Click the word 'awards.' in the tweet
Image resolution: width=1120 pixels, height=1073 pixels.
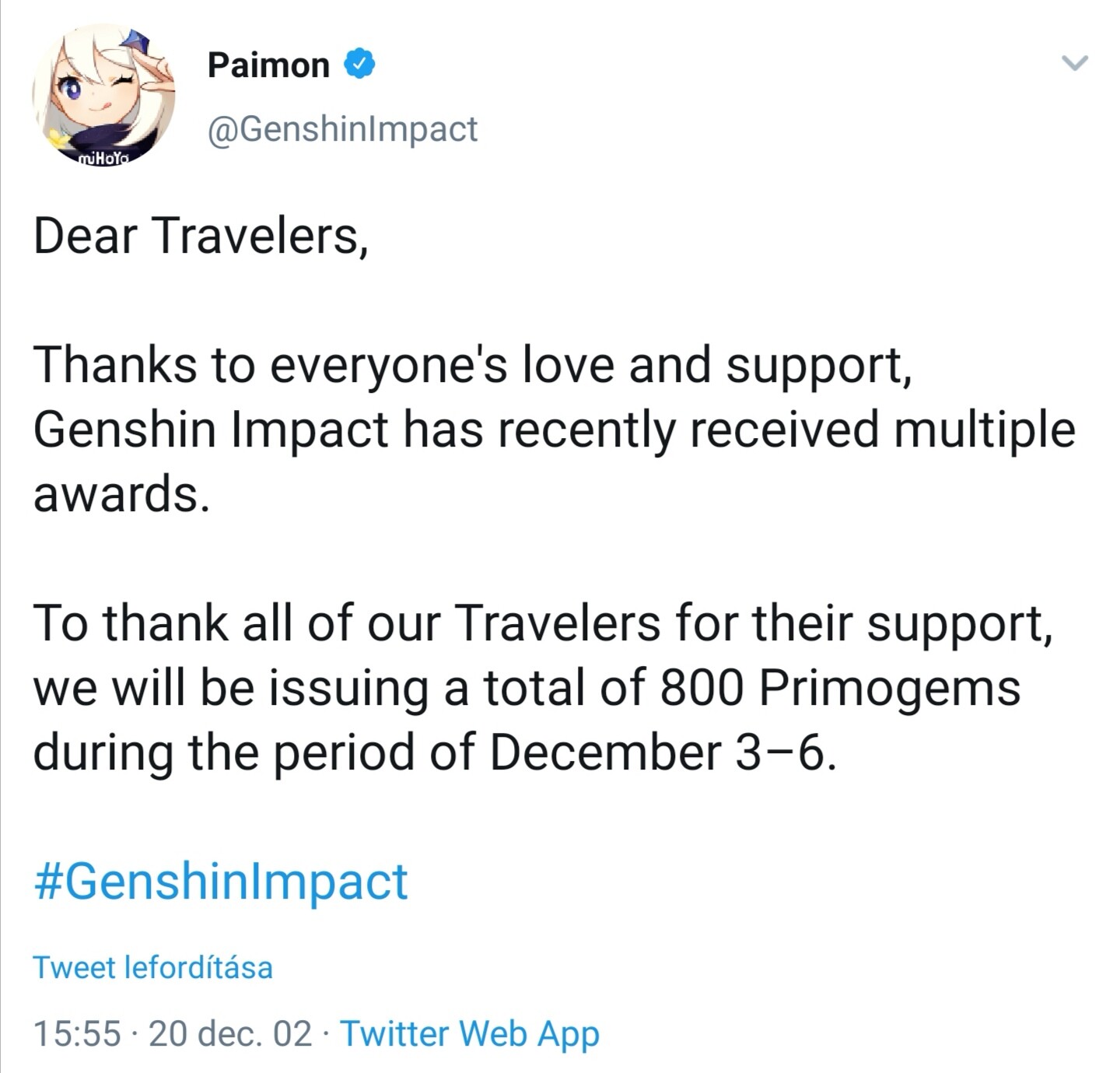[x=121, y=494]
